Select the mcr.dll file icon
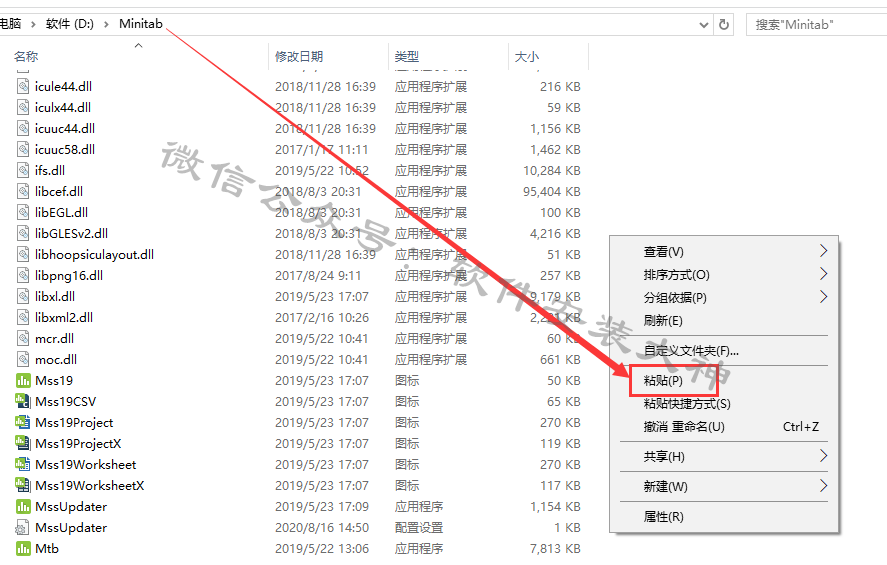 pyautogui.click(x=23, y=338)
